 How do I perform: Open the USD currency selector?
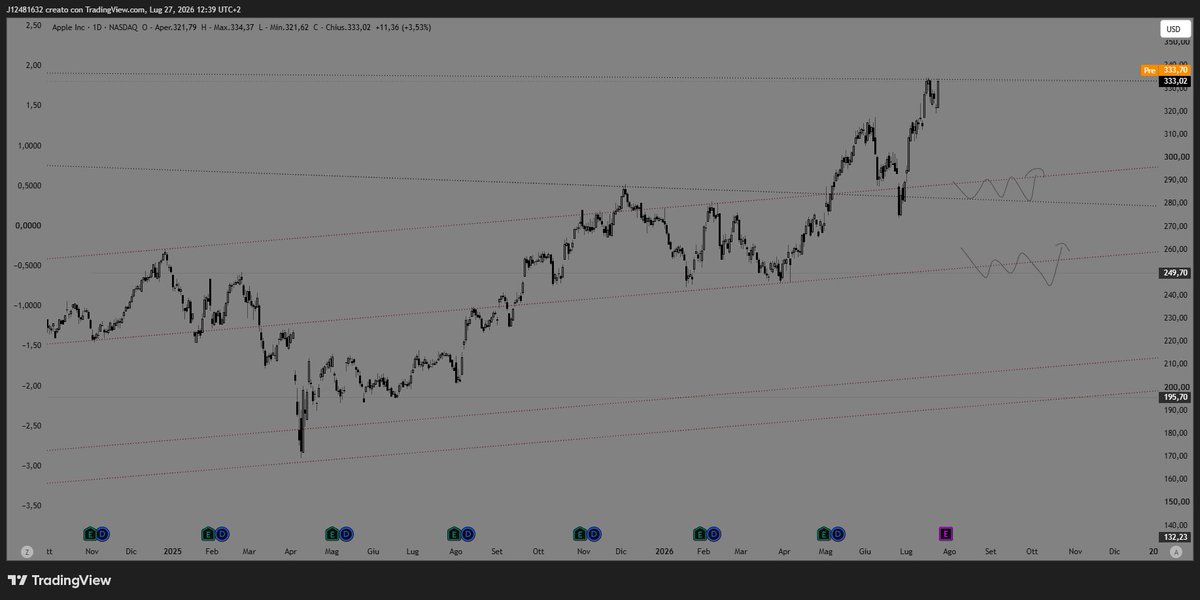click(1174, 29)
